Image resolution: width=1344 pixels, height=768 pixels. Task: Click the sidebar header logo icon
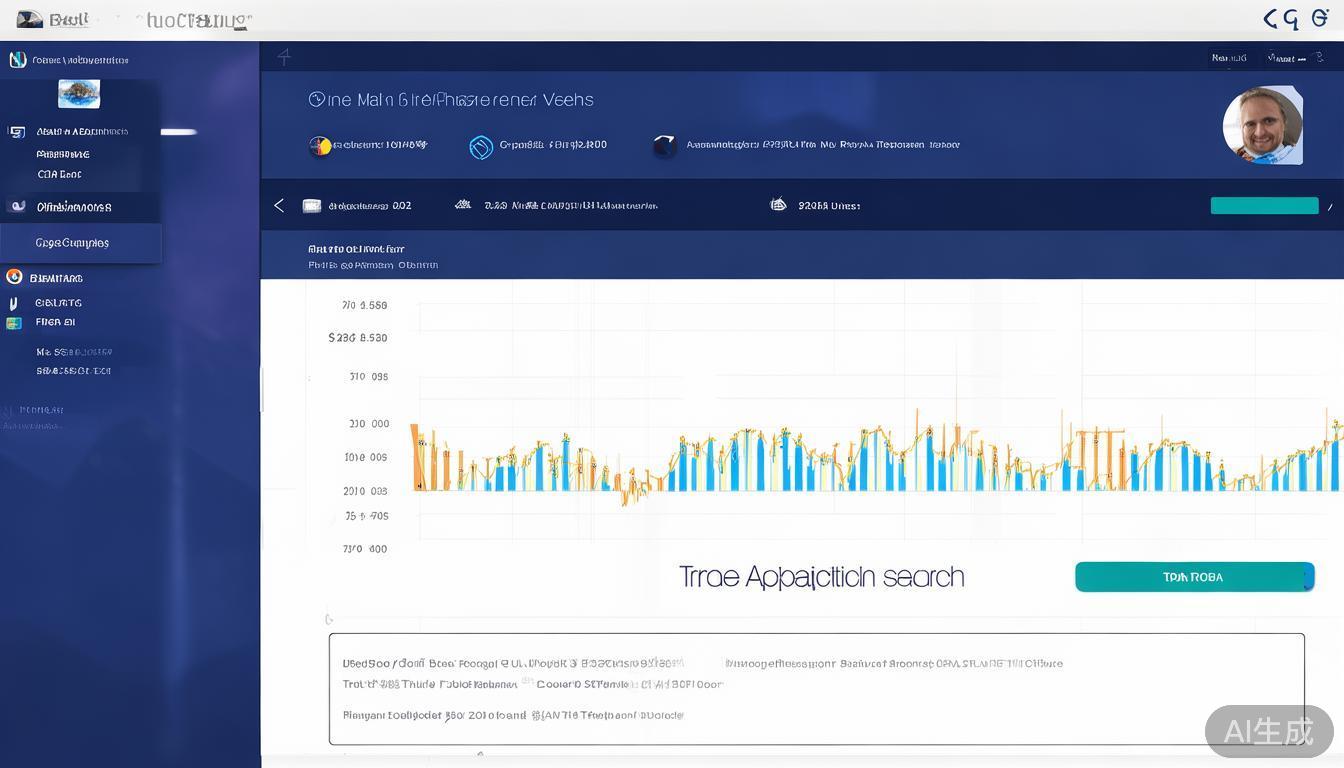tap(17, 60)
